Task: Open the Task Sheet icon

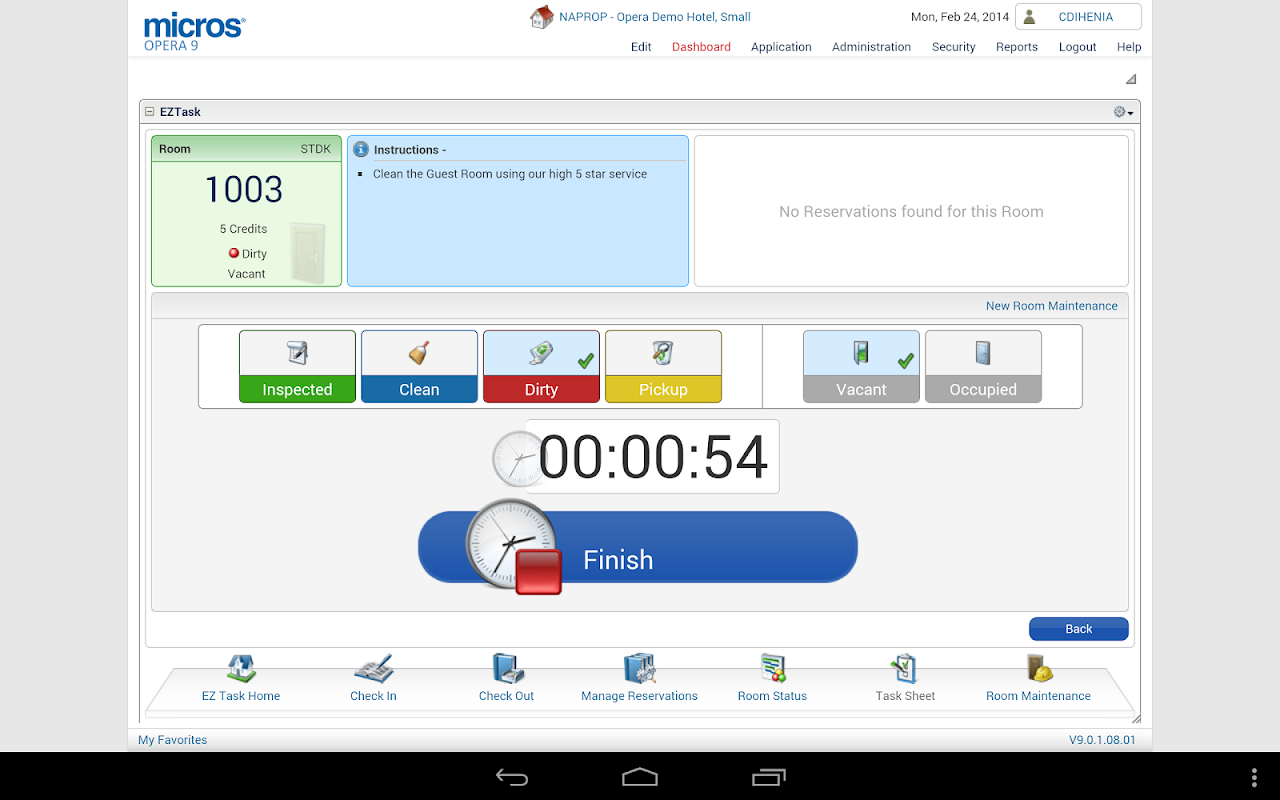Action: pyautogui.click(x=904, y=669)
